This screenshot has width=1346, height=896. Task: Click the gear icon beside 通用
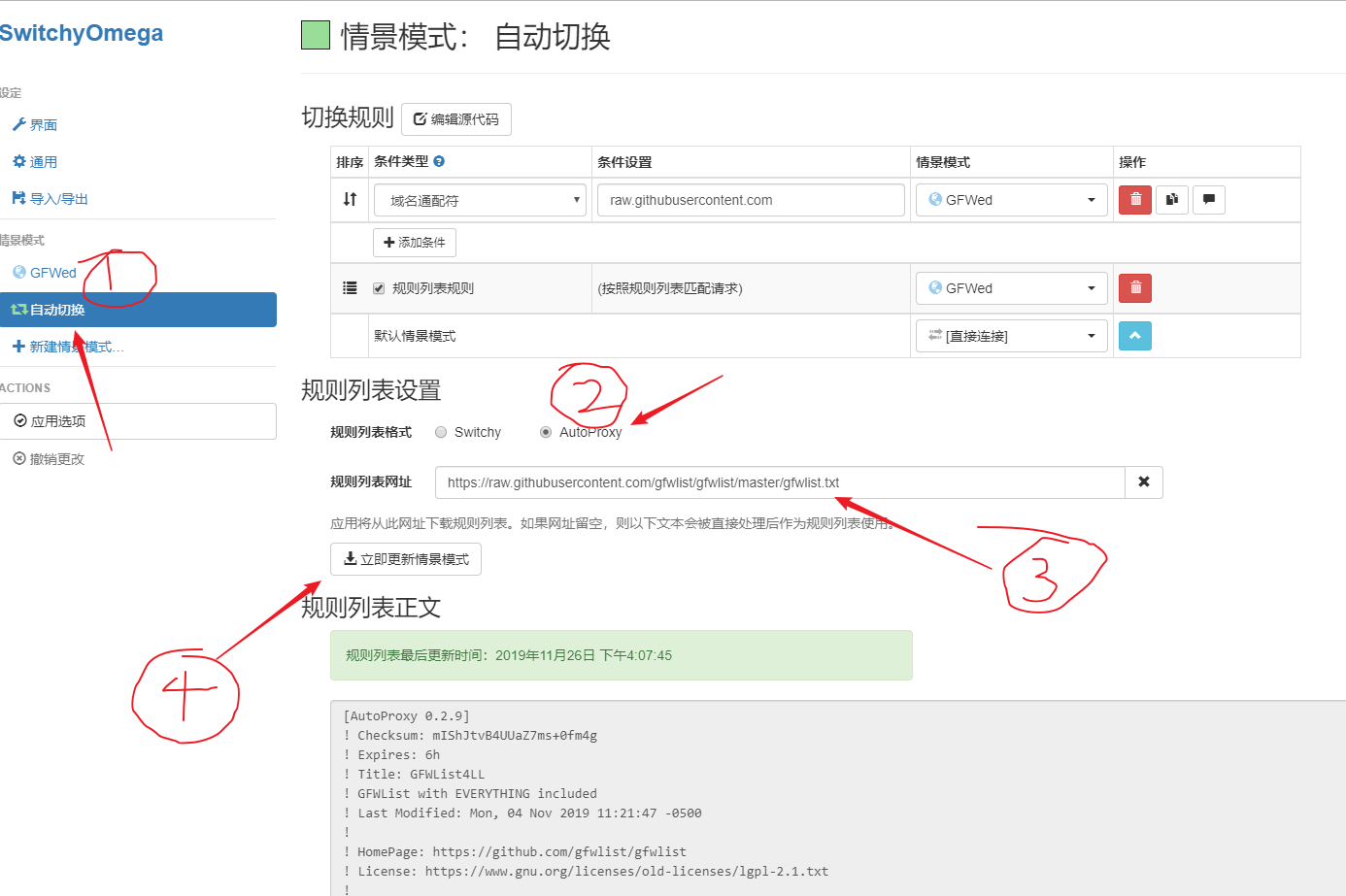[x=18, y=162]
